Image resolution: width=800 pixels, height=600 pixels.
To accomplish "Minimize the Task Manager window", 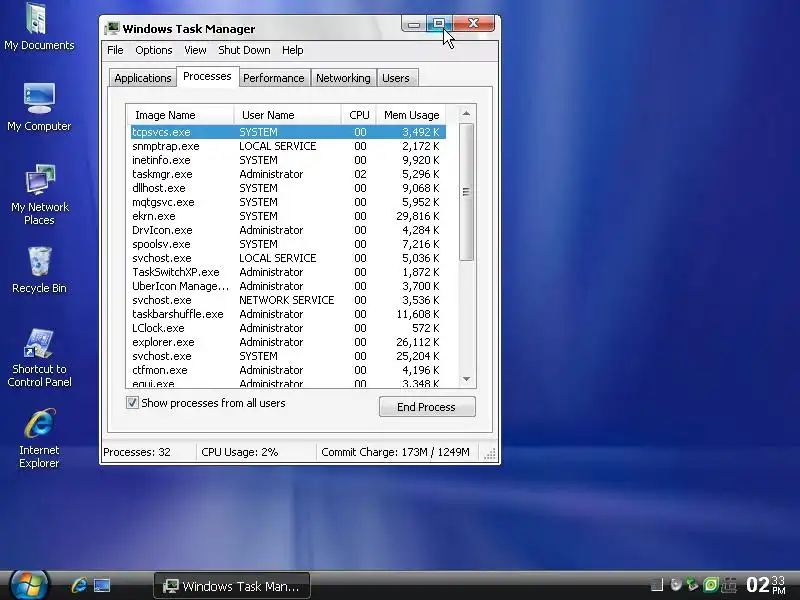I will 414,23.
